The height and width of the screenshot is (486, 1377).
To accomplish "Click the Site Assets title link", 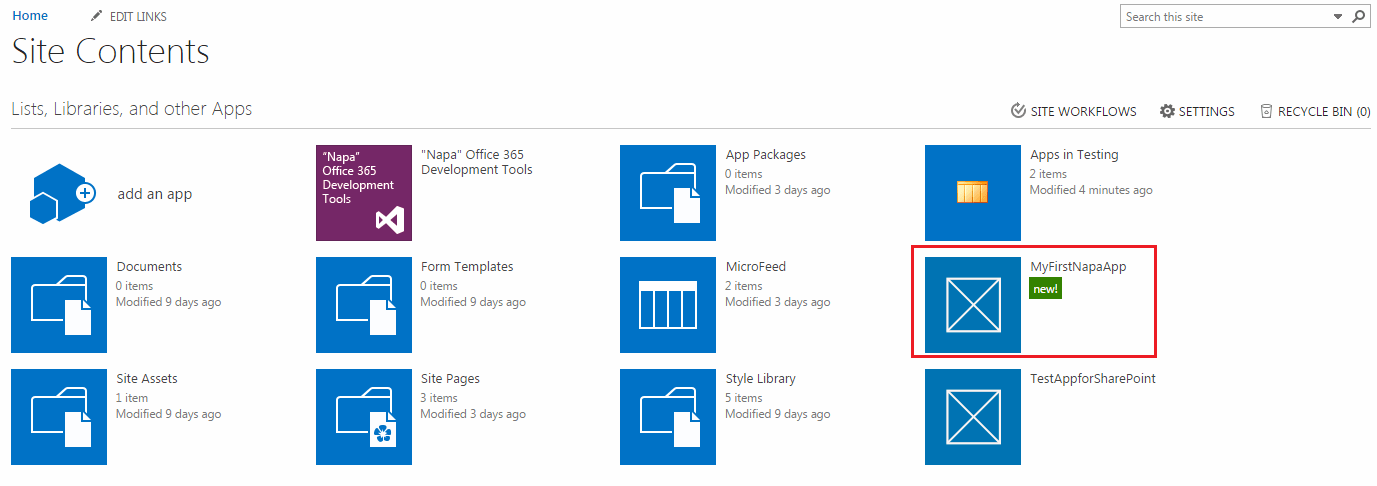I will (147, 378).
